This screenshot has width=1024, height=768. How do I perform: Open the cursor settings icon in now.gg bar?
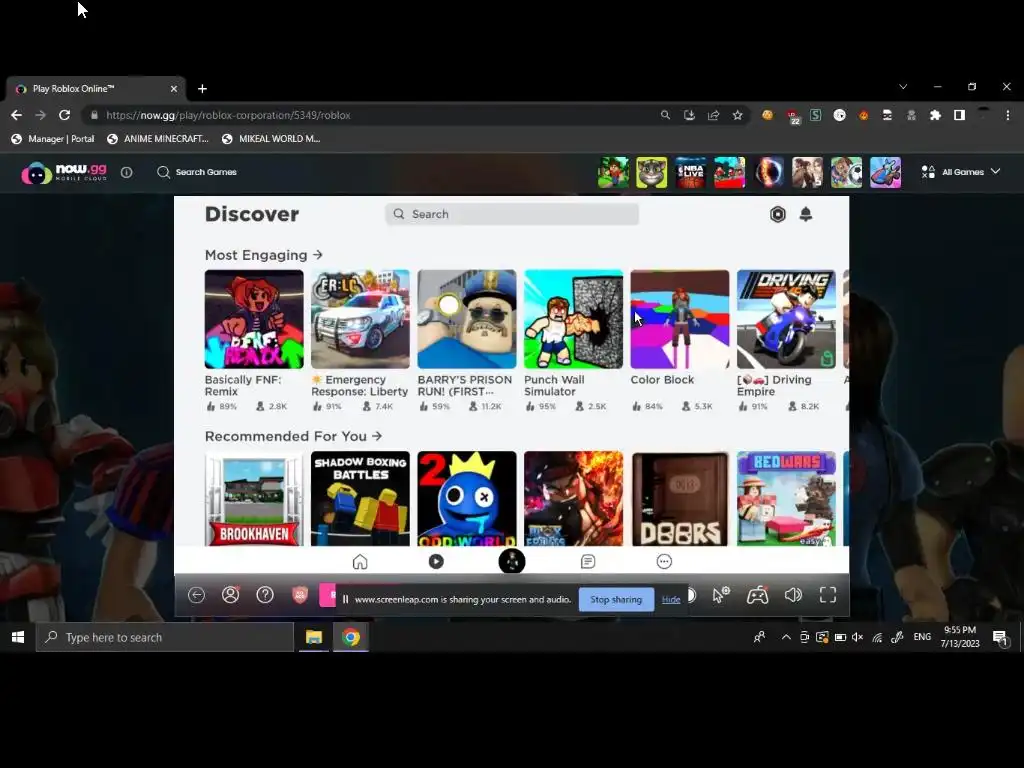click(x=721, y=595)
